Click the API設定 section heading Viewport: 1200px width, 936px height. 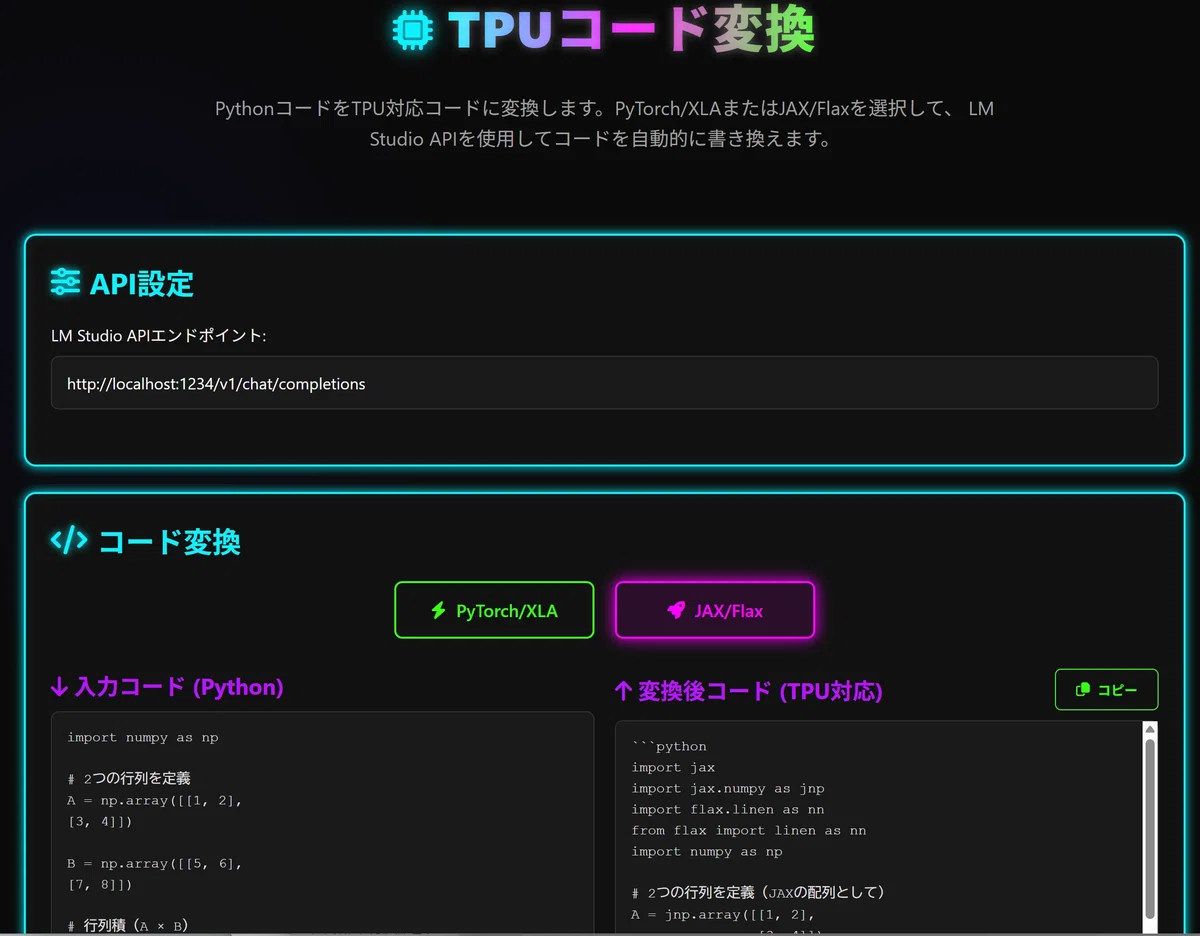click(141, 284)
